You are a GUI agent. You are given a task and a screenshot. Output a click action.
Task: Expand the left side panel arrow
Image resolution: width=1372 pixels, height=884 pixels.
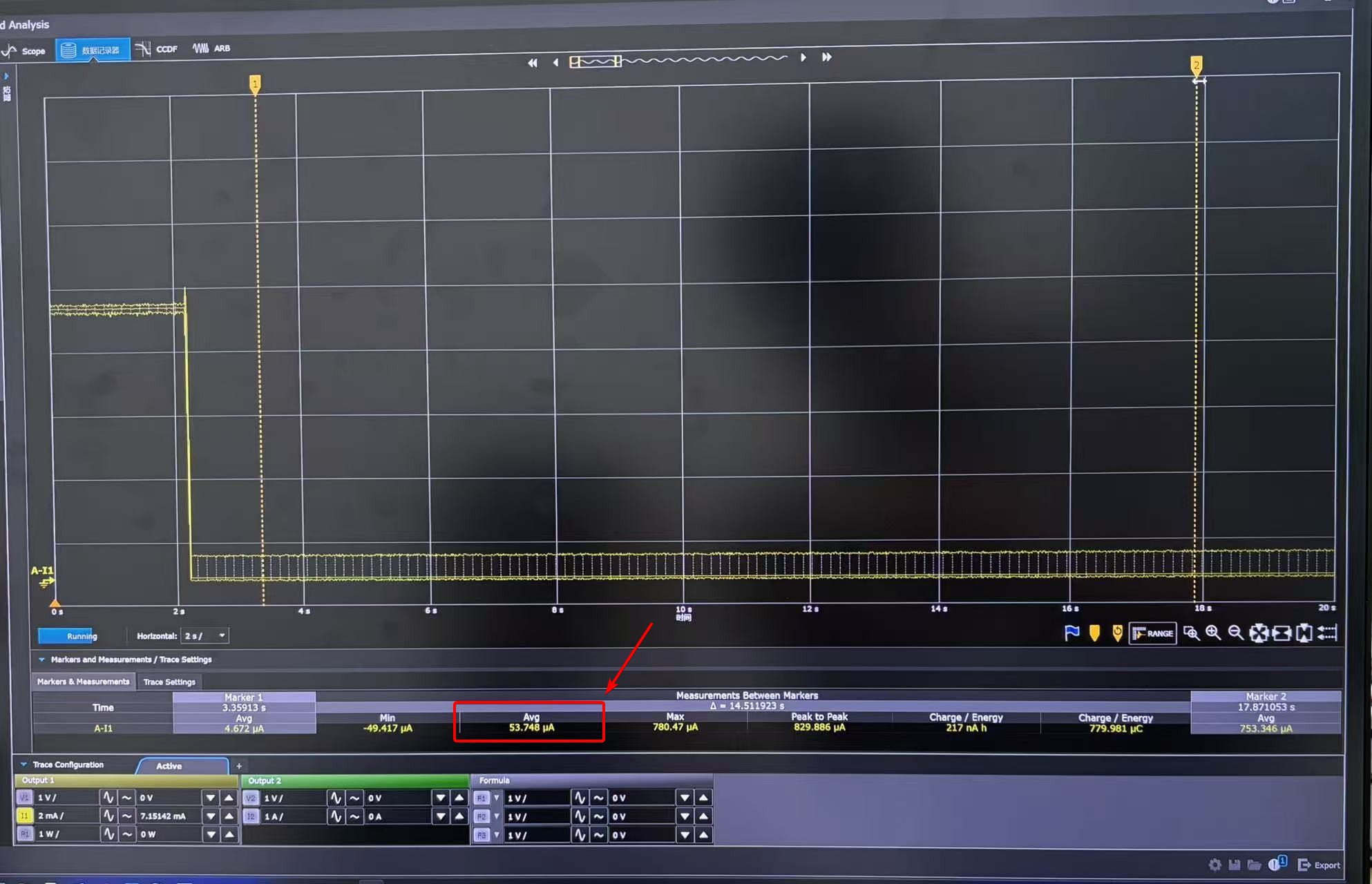tap(6, 76)
